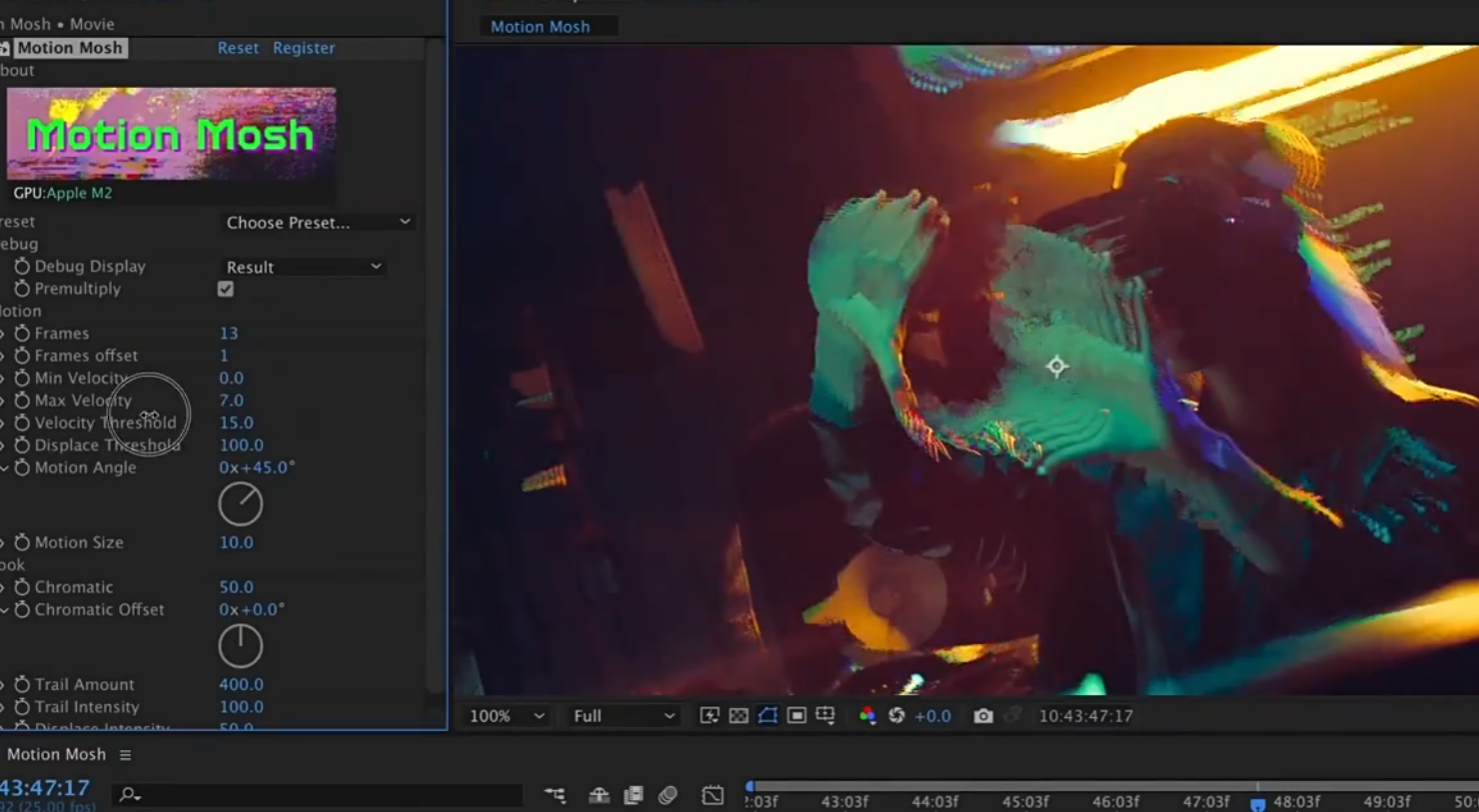This screenshot has width=1479, height=812.
Task: Click the Chromatic value 50.0
Action: pos(236,587)
